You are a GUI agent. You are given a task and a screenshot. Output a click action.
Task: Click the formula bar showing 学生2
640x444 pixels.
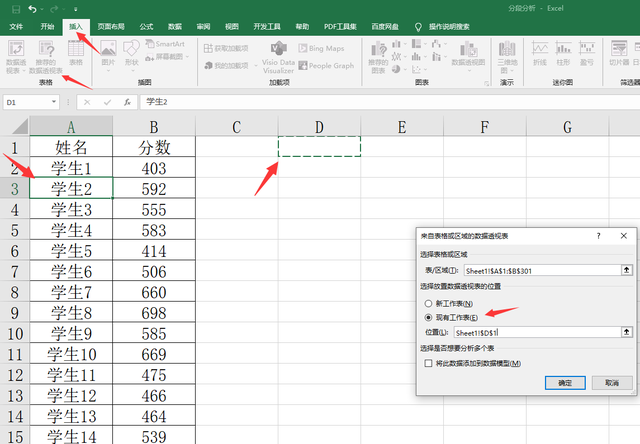point(390,102)
